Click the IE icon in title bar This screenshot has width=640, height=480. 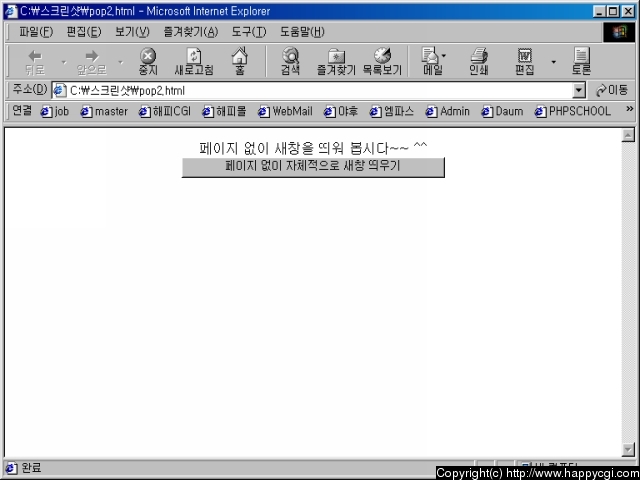(11, 11)
